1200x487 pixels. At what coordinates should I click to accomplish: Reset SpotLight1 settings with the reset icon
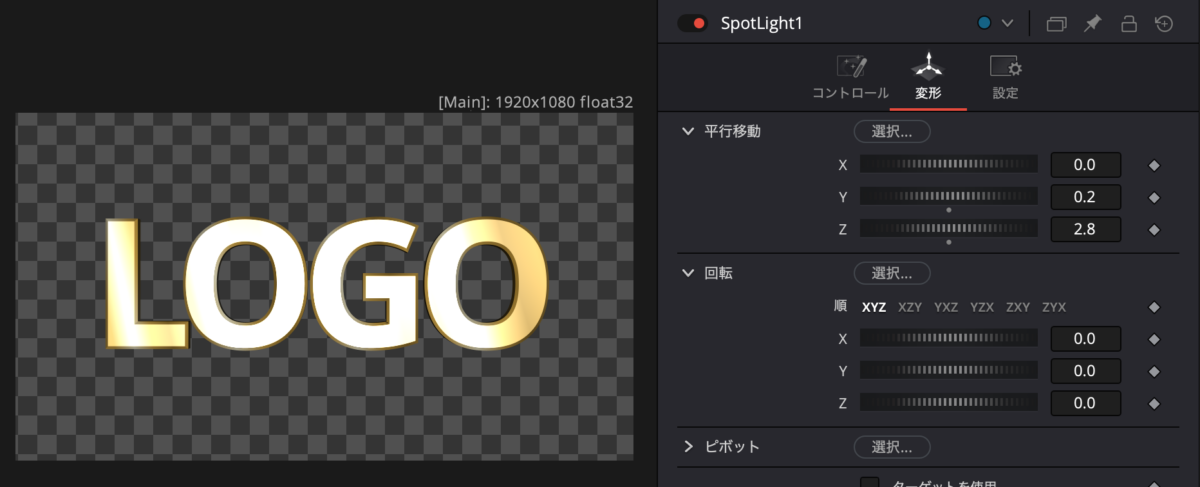tap(1164, 23)
